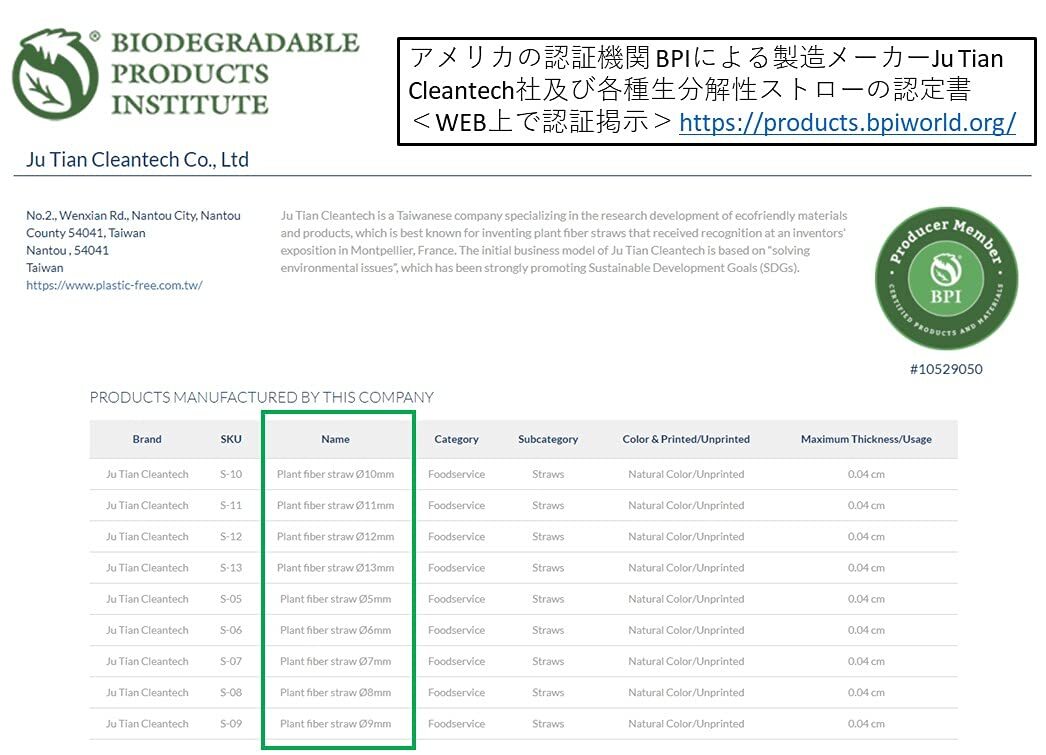Click Straws subcategory in S-12 row

click(548, 536)
